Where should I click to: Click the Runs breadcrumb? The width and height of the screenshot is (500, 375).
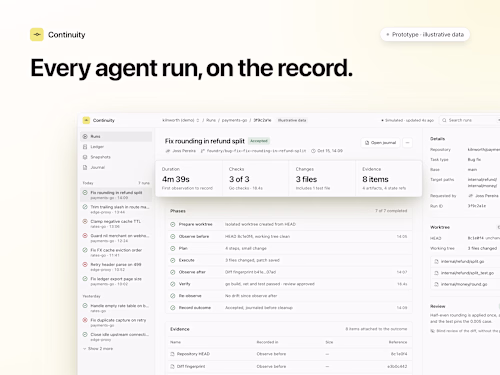pyautogui.click(x=211, y=120)
